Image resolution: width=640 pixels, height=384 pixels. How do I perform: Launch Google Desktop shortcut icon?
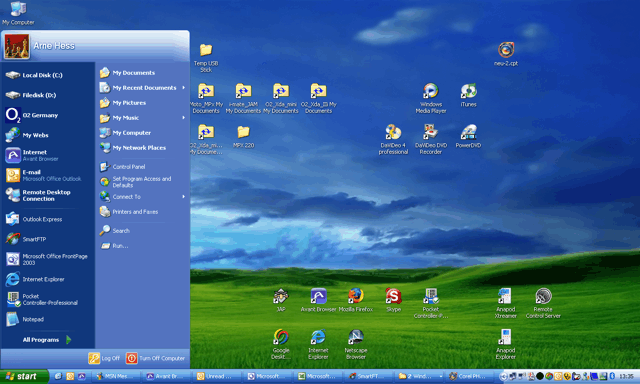click(x=281, y=344)
